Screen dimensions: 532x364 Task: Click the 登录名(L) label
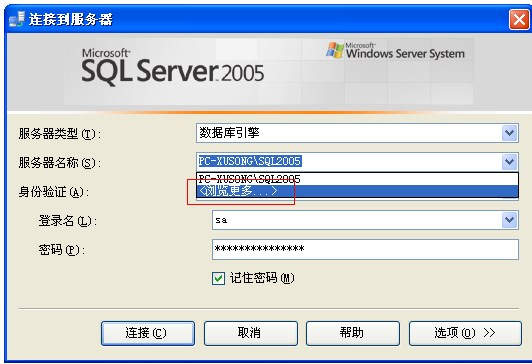pos(68,221)
